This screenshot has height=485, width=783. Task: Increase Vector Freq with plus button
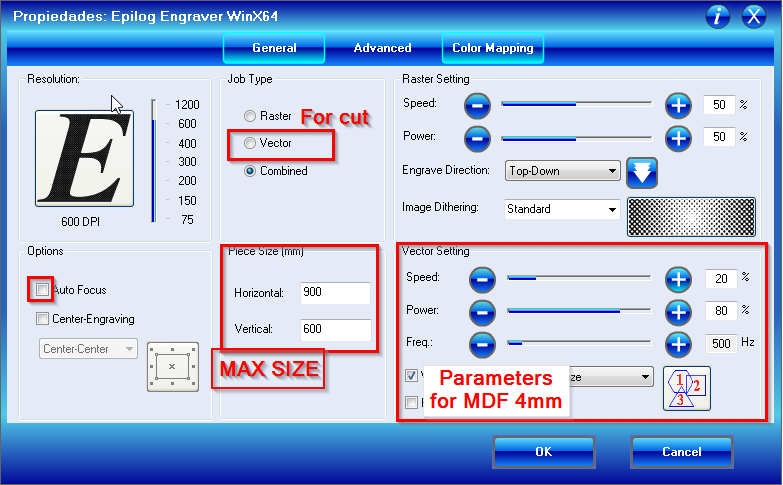(x=678, y=345)
